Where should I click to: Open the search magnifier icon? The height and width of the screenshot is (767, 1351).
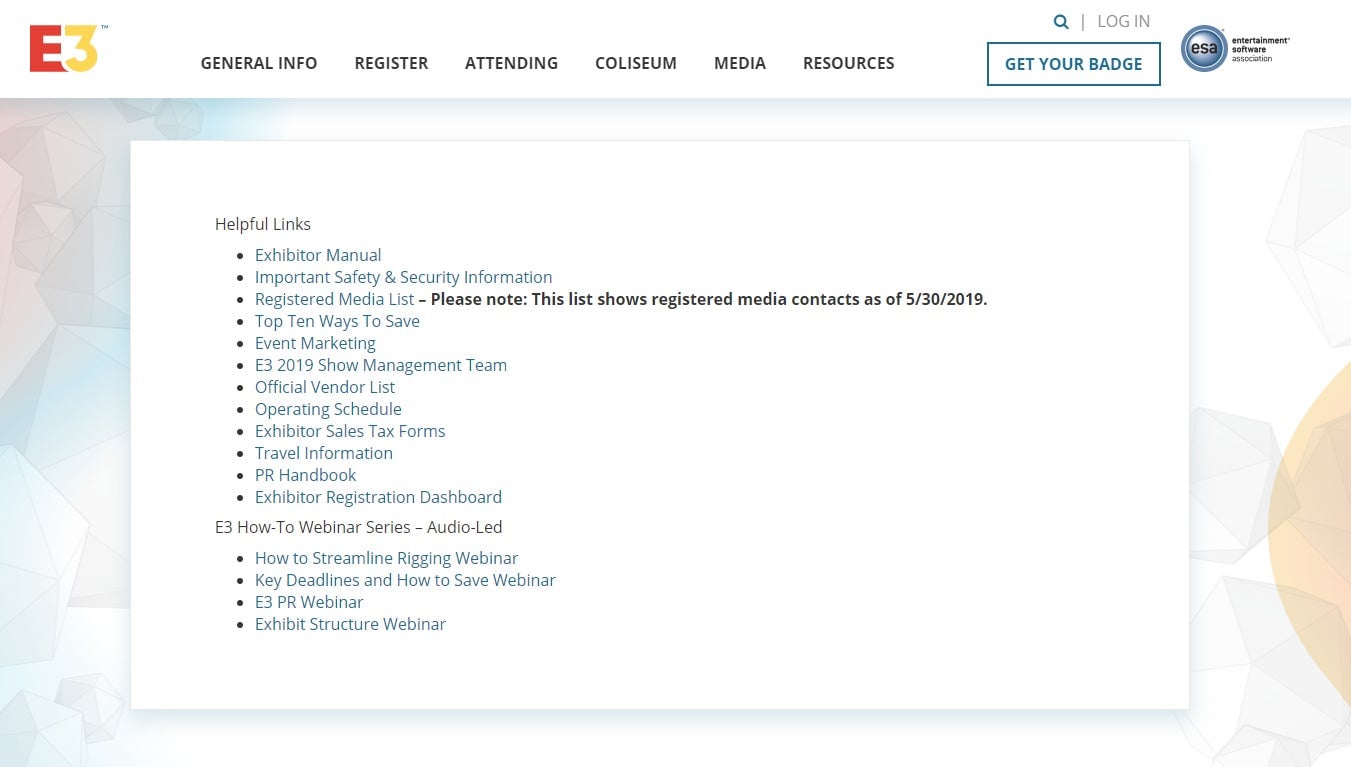(x=1061, y=22)
